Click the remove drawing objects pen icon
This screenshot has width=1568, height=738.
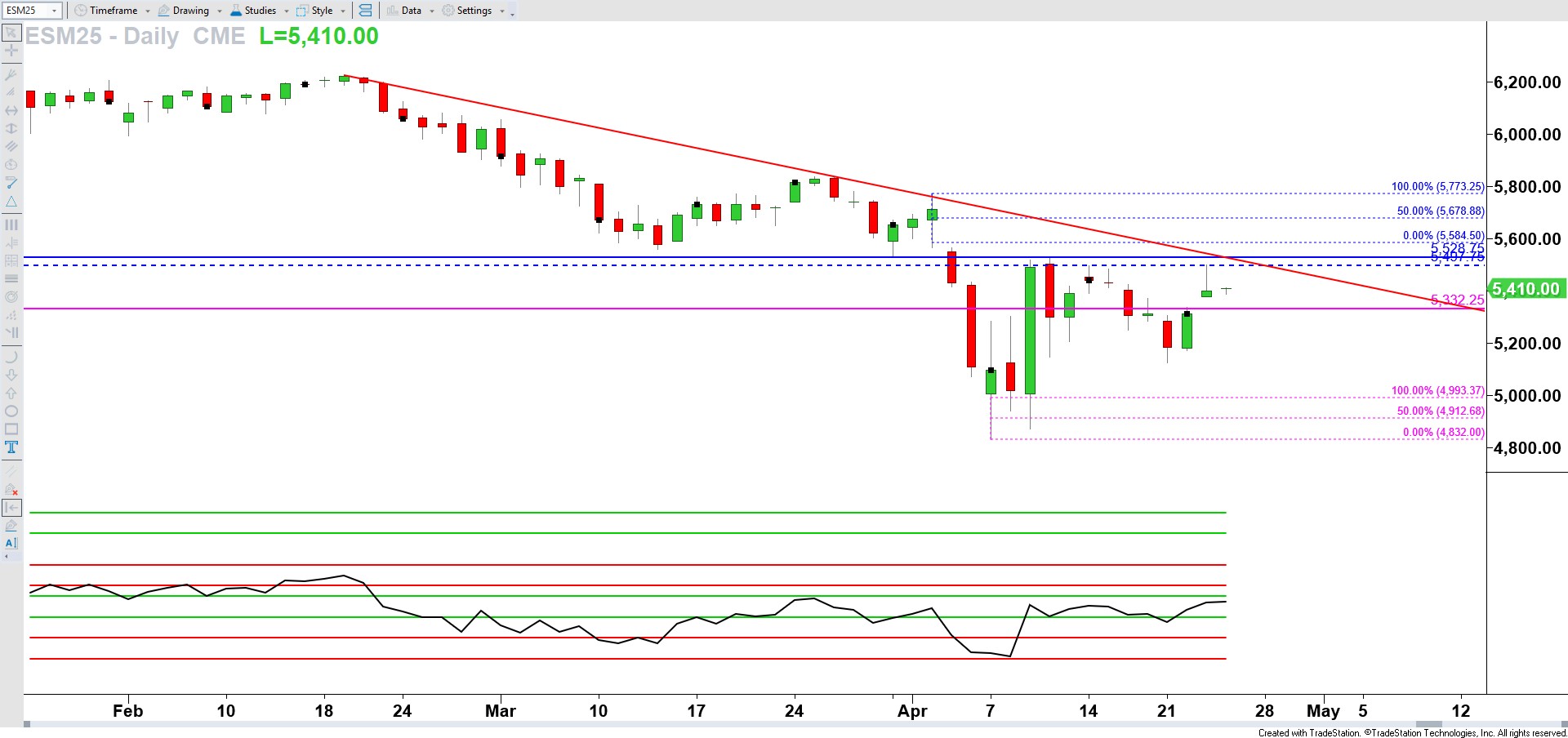click(11, 489)
